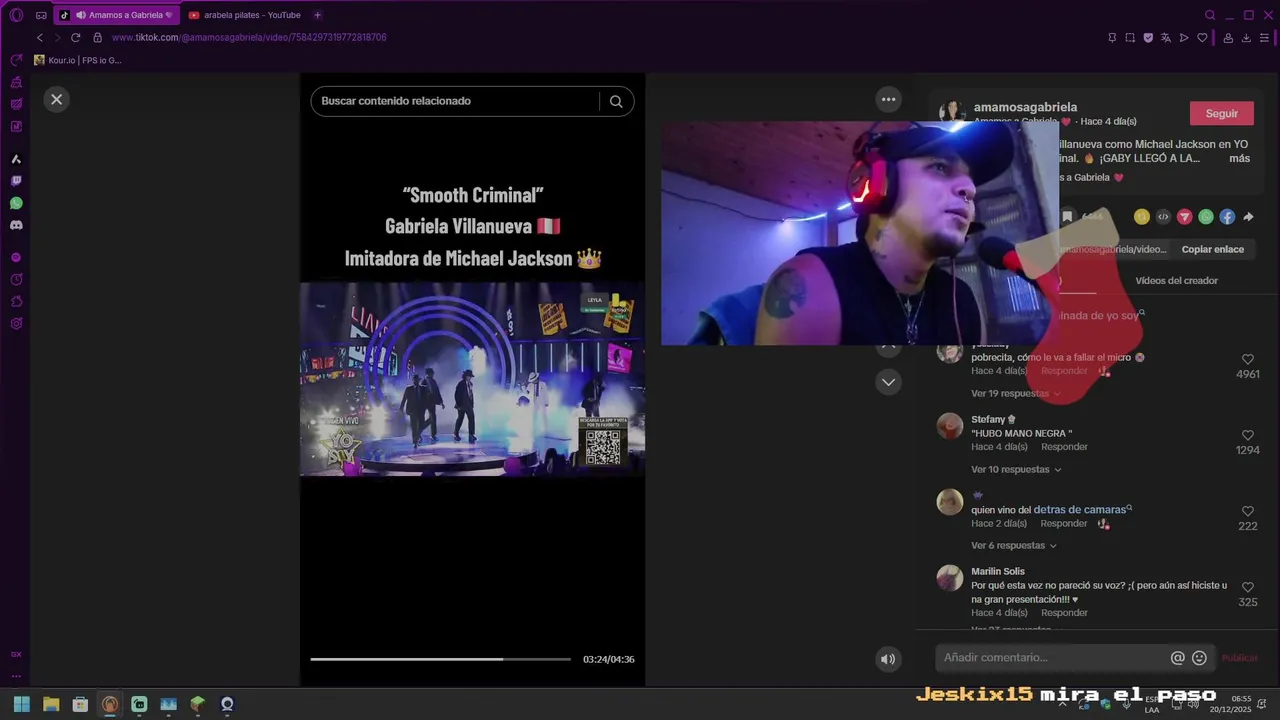Reply to Marilin Solis via Responder
1280x720 pixels.
pyautogui.click(x=1064, y=613)
